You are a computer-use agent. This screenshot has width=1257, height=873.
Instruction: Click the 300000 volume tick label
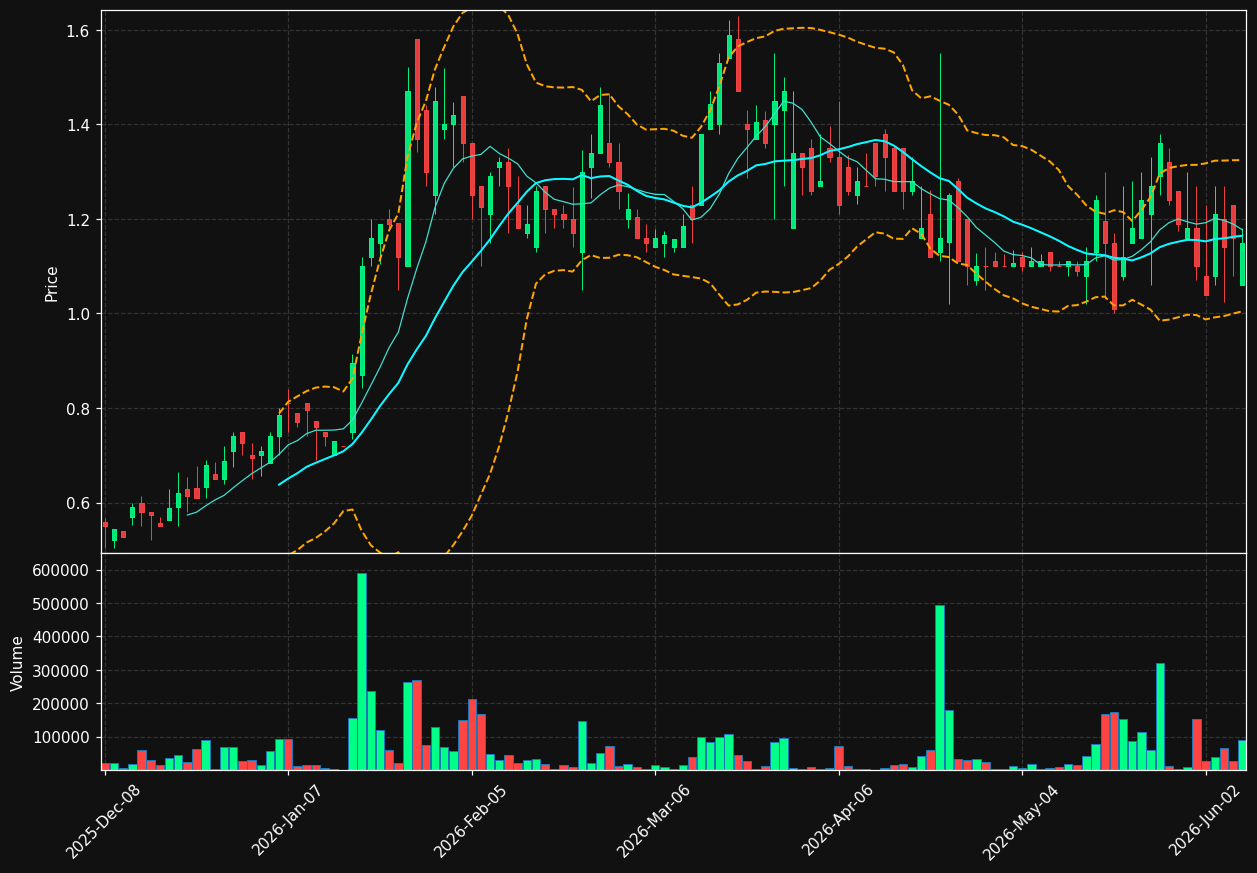click(63, 671)
